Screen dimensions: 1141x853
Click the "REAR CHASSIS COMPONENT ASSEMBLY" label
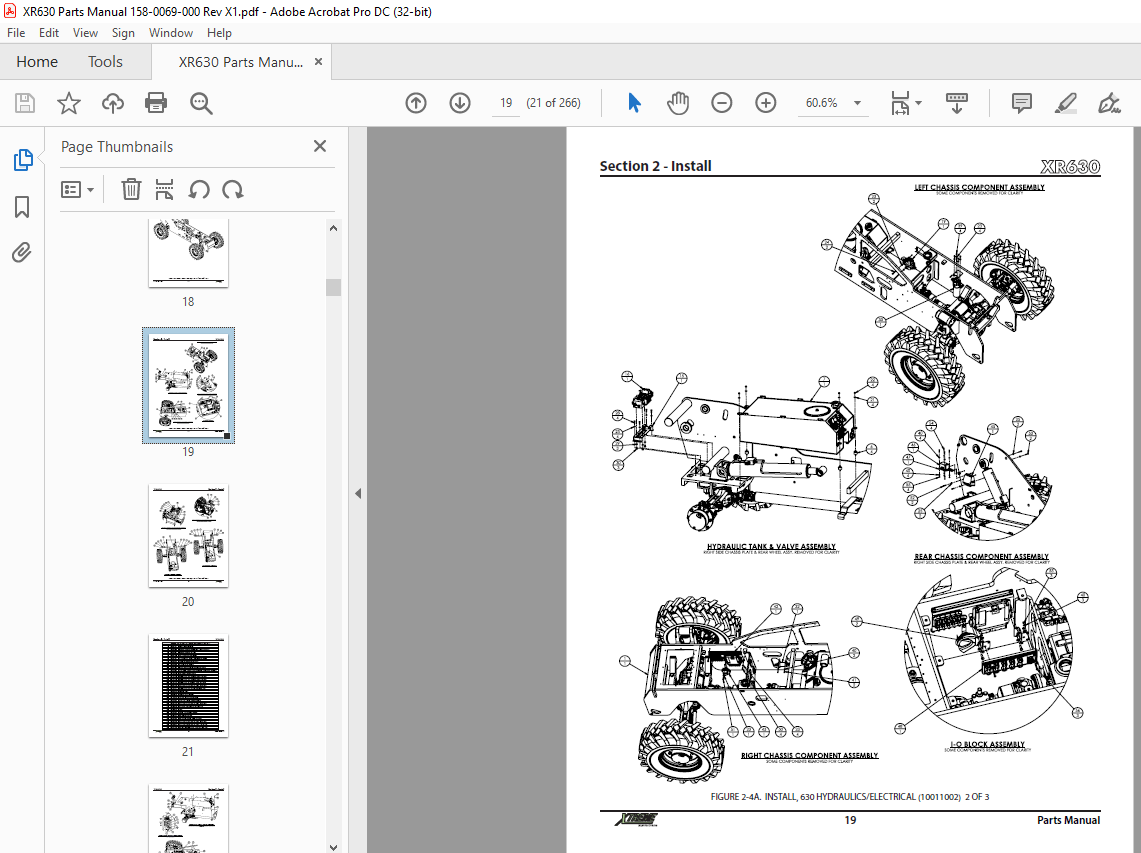[x=981, y=556]
